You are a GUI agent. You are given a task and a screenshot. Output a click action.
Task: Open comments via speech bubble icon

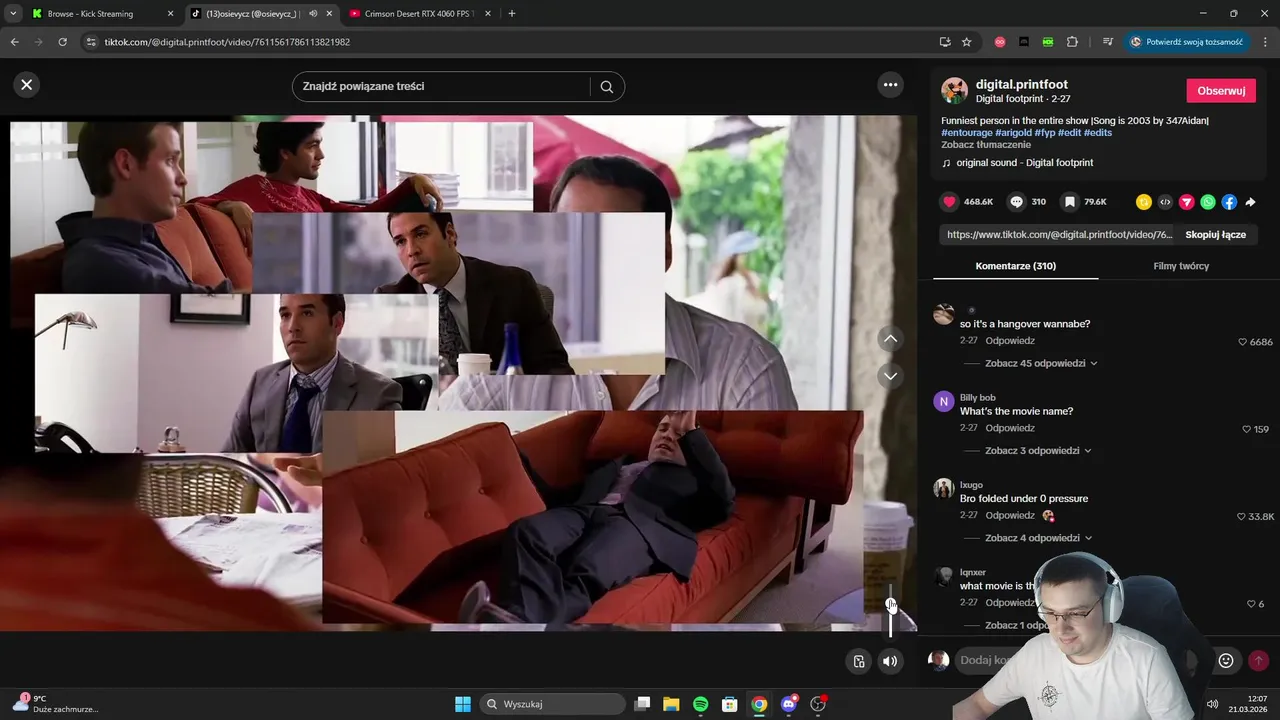point(1016,202)
